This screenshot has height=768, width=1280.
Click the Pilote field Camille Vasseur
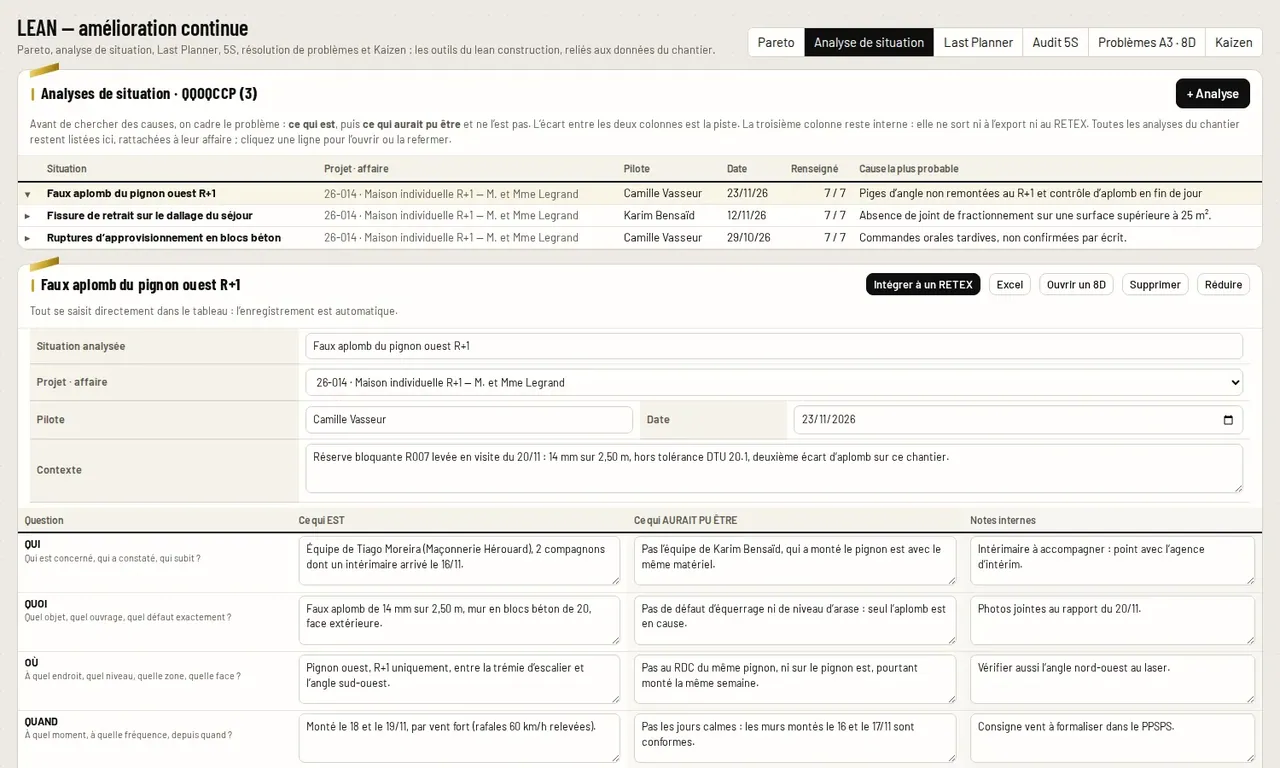469,419
